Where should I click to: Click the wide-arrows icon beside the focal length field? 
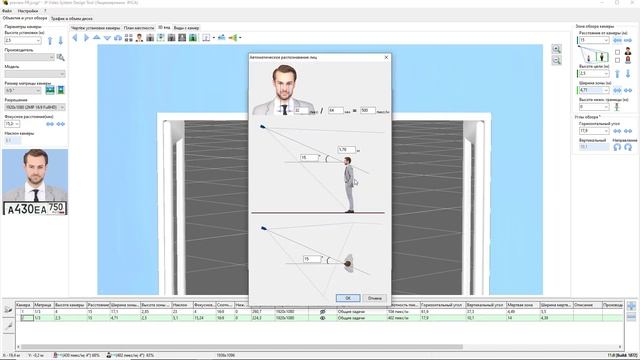[60, 124]
